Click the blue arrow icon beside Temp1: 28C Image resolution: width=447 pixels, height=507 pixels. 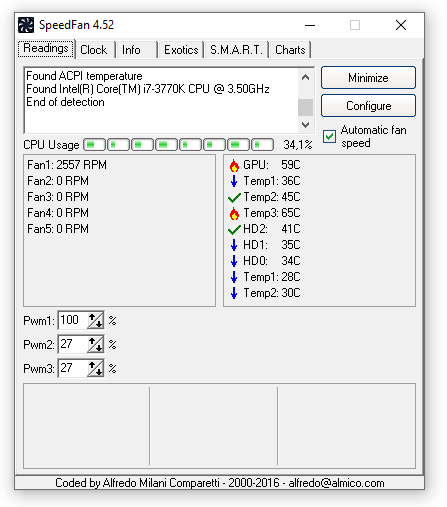click(x=234, y=277)
